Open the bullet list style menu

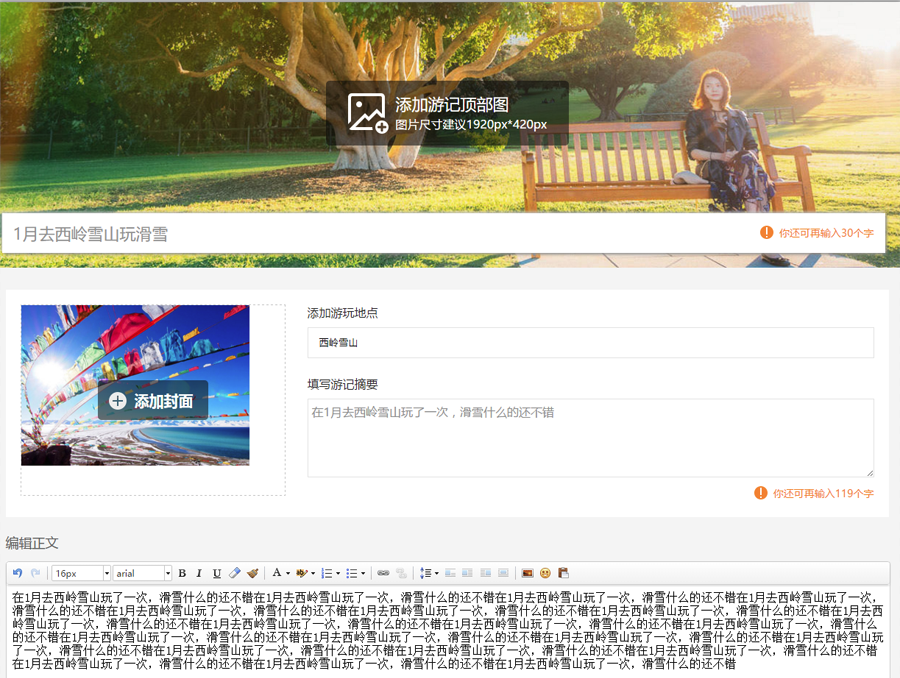tap(362, 573)
